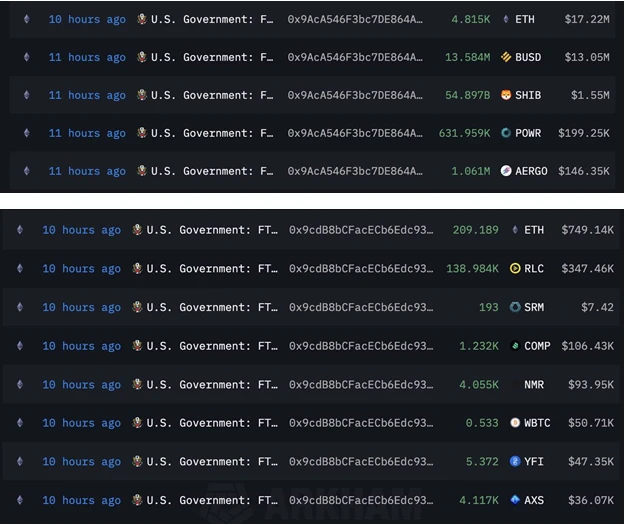
Task: Click the Ethereum chain icon in the NMR row
Action: point(20,384)
